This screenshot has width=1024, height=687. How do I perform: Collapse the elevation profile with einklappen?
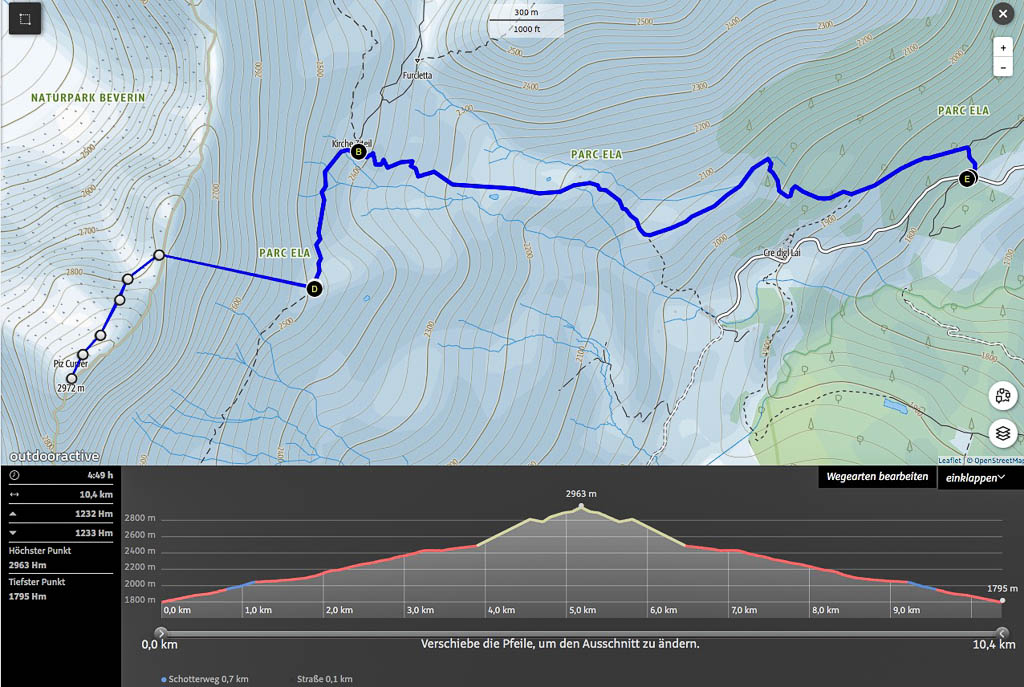tap(972, 478)
